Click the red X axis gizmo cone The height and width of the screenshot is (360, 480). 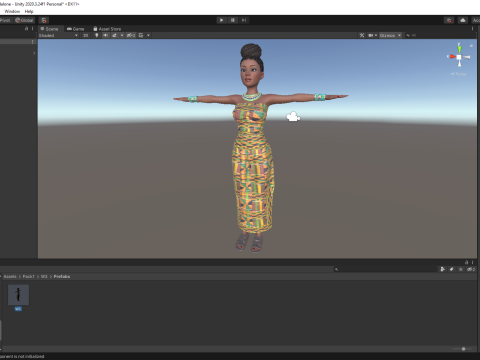tap(452, 57)
